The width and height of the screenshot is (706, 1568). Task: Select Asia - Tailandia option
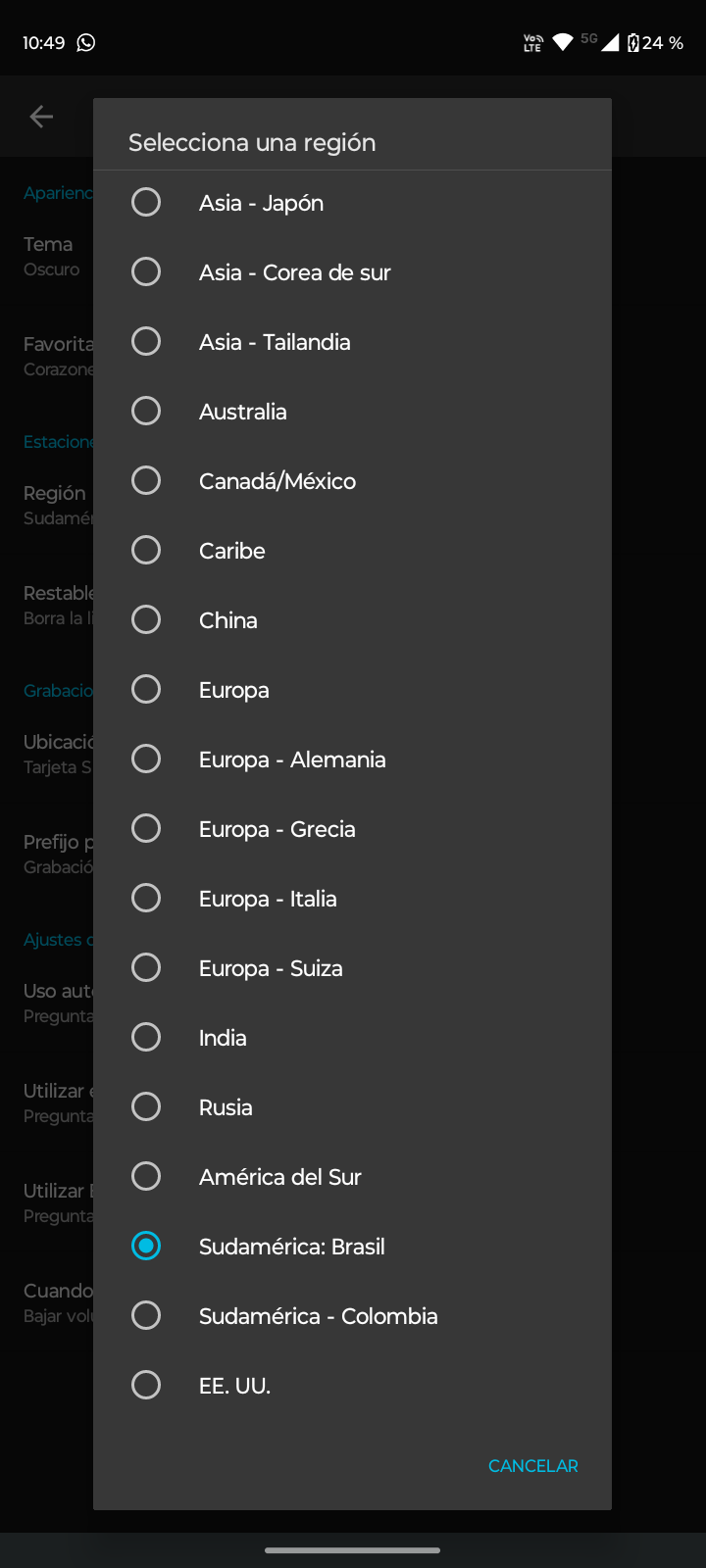(x=146, y=342)
